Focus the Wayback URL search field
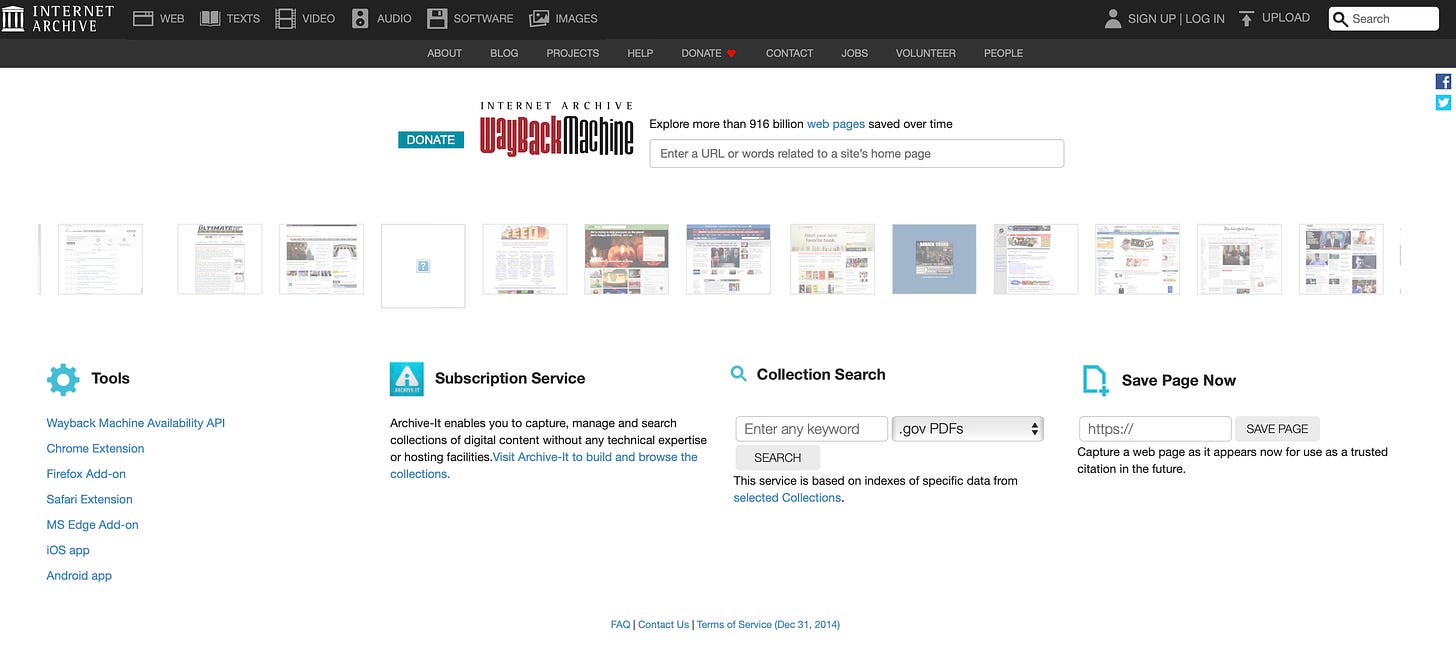The height and width of the screenshot is (645, 1456). pos(857,153)
